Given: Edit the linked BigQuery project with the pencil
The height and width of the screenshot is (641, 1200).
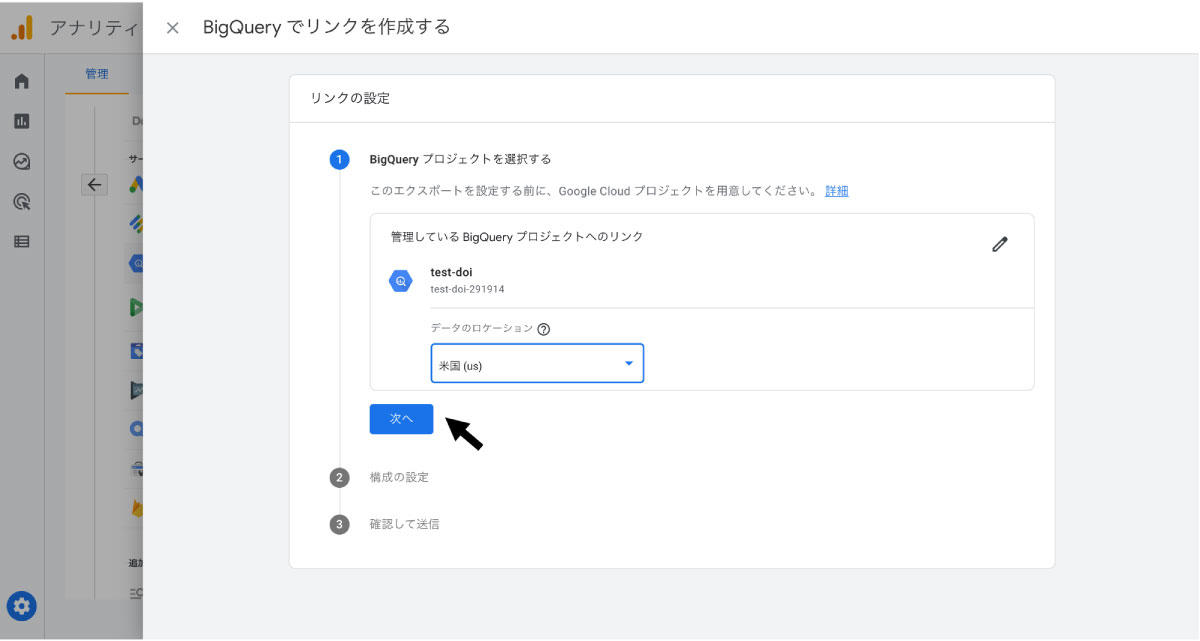Looking at the screenshot, I should [x=1000, y=244].
